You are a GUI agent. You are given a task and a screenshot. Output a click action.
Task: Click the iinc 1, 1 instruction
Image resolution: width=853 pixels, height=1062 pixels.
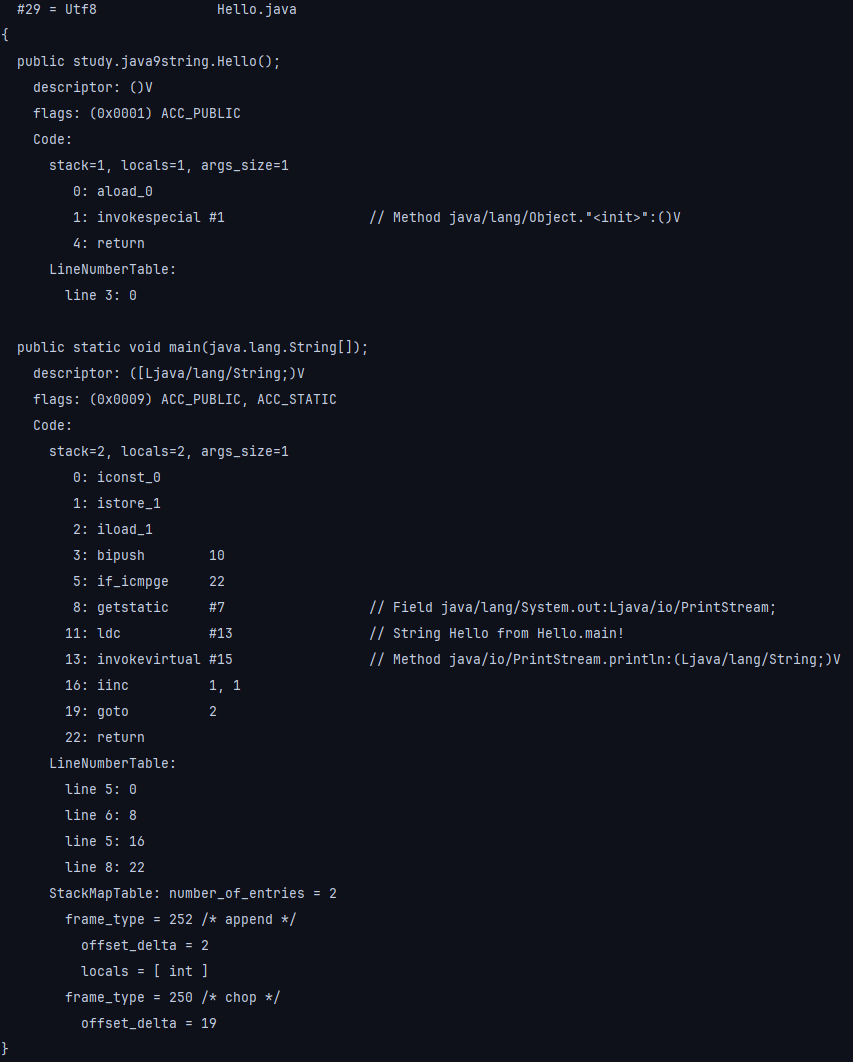pyautogui.click(x=168, y=686)
